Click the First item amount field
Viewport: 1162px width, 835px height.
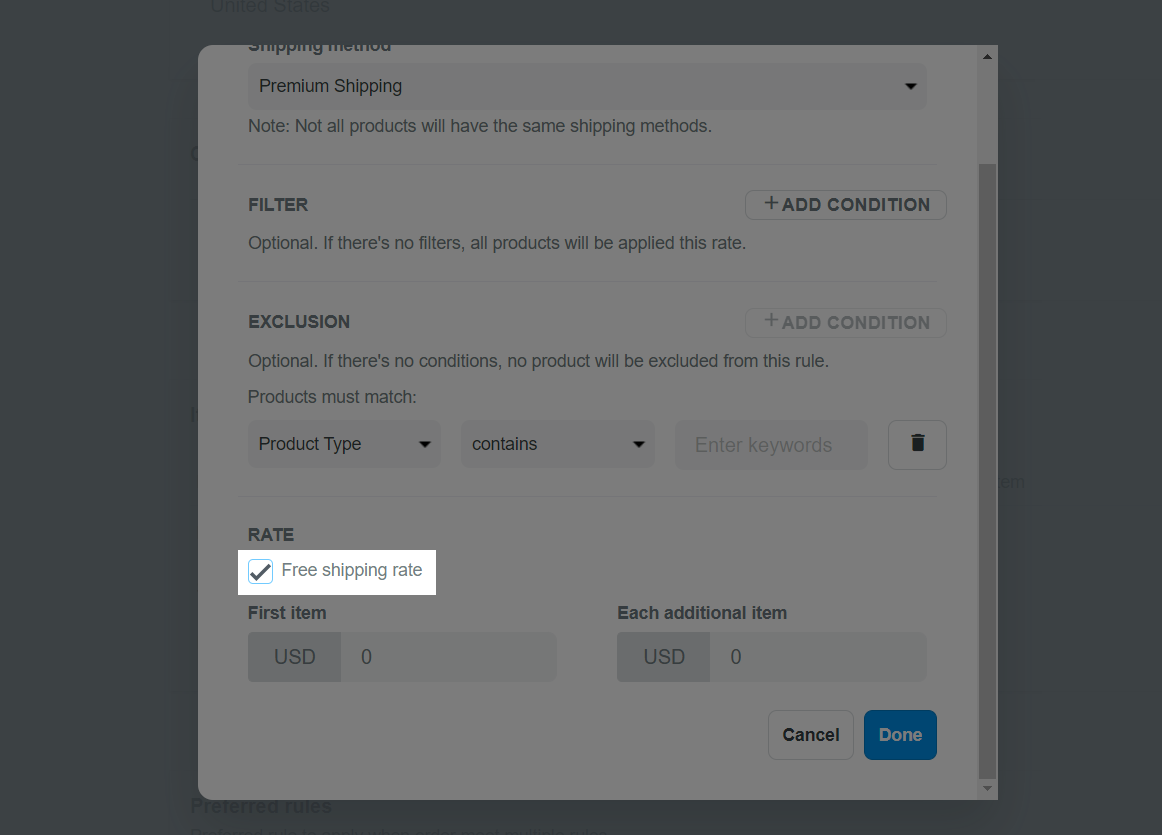click(448, 657)
